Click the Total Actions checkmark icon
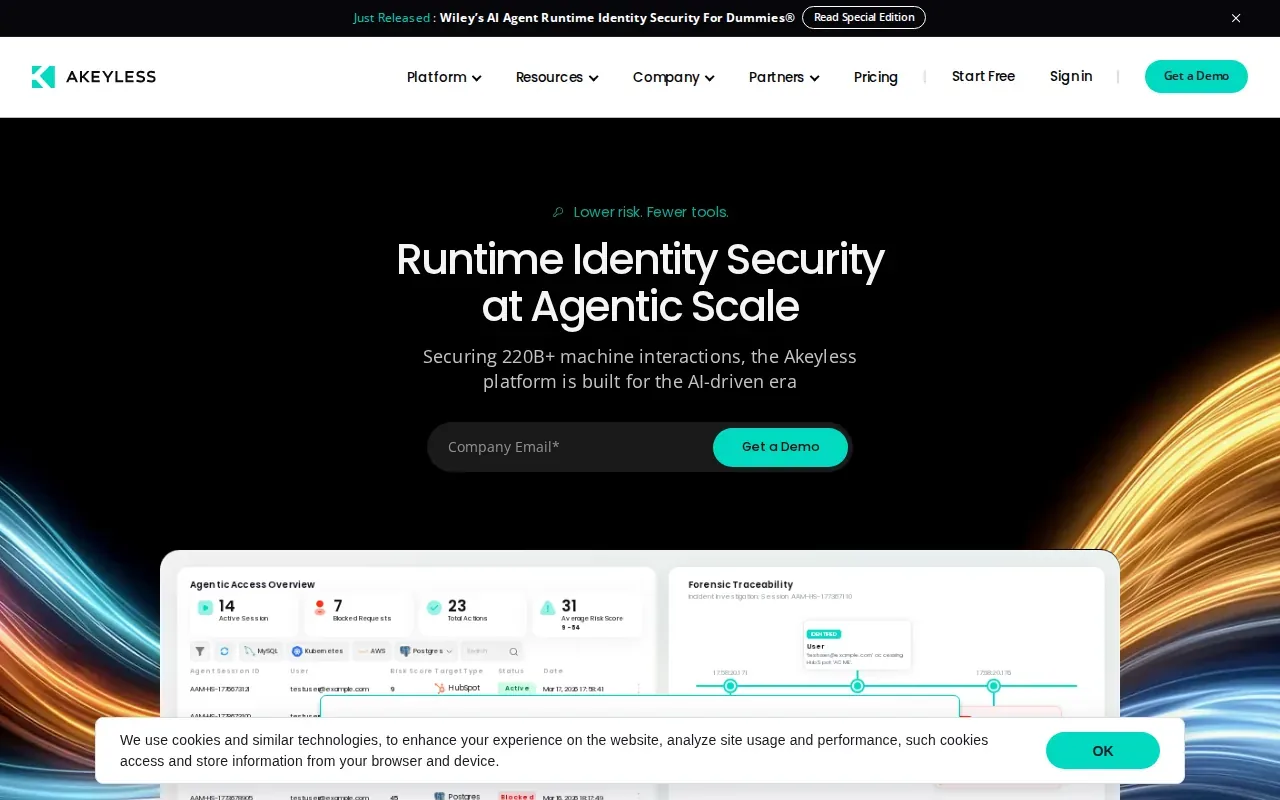This screenshot has height=800, width=1280. pos(434,607)
